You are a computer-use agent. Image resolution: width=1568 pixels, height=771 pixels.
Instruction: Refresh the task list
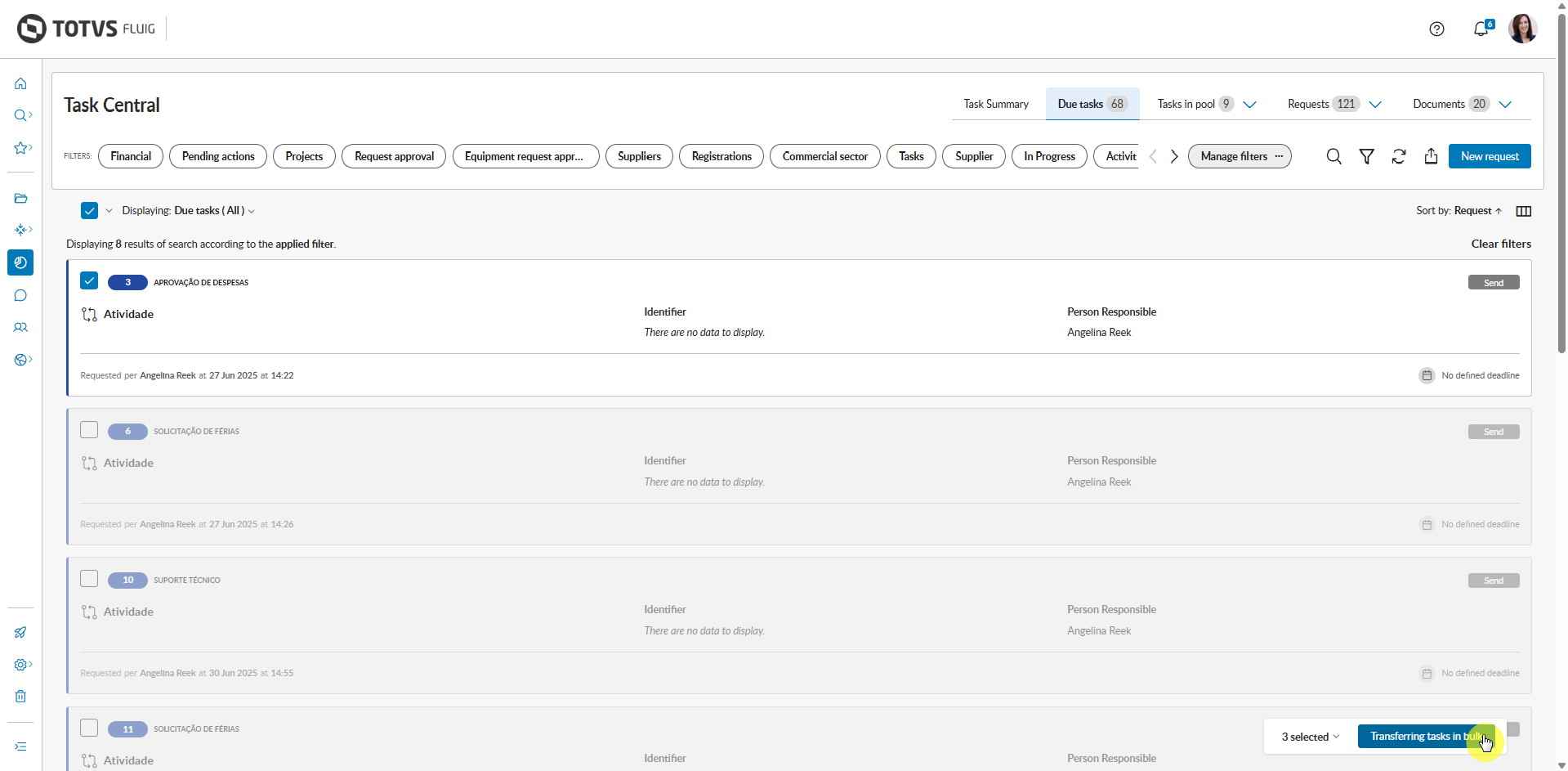(x=1399, y=156)
